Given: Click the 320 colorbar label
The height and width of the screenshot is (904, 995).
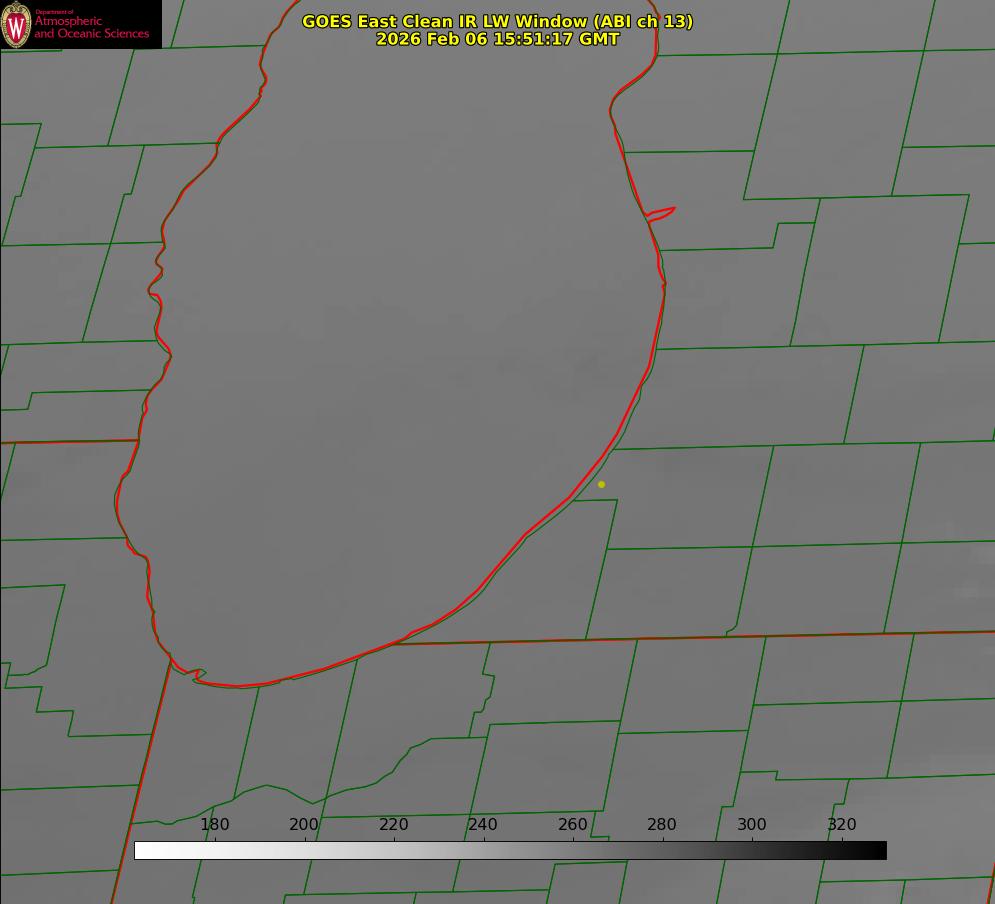Looking at the screenshot, I should [842, 824].
